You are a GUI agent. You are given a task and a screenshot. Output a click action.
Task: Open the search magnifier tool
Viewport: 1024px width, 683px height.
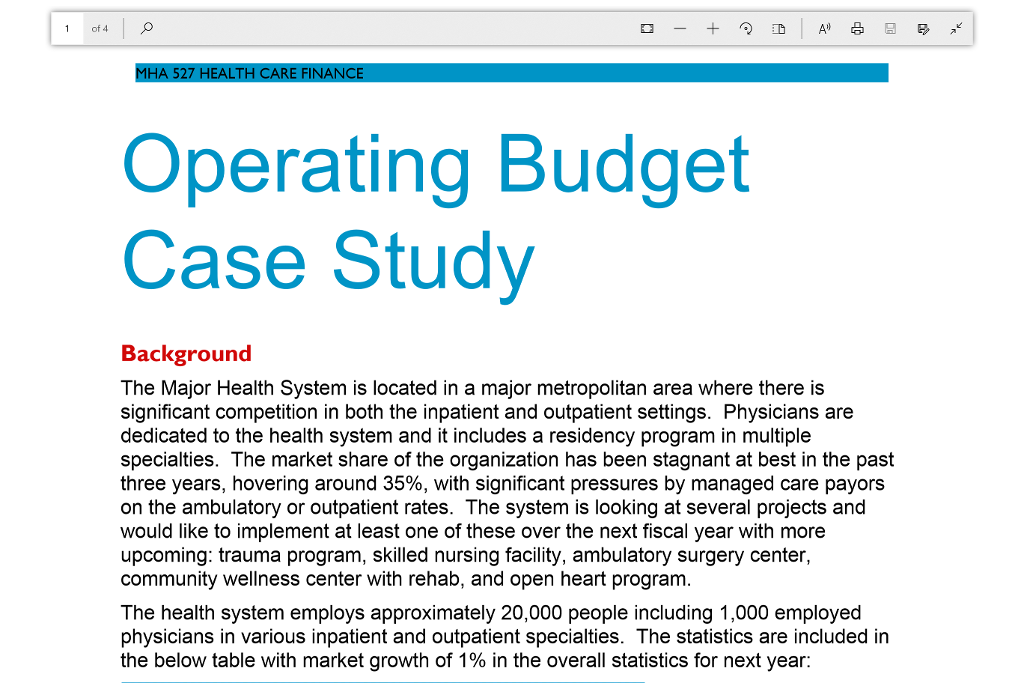pos(146,28)
